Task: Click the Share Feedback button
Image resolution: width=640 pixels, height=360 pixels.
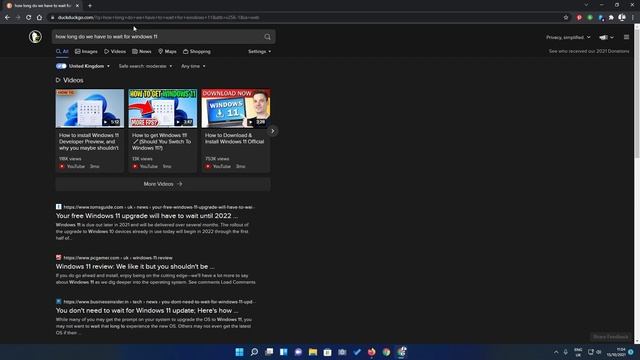Action: [611, 337]
